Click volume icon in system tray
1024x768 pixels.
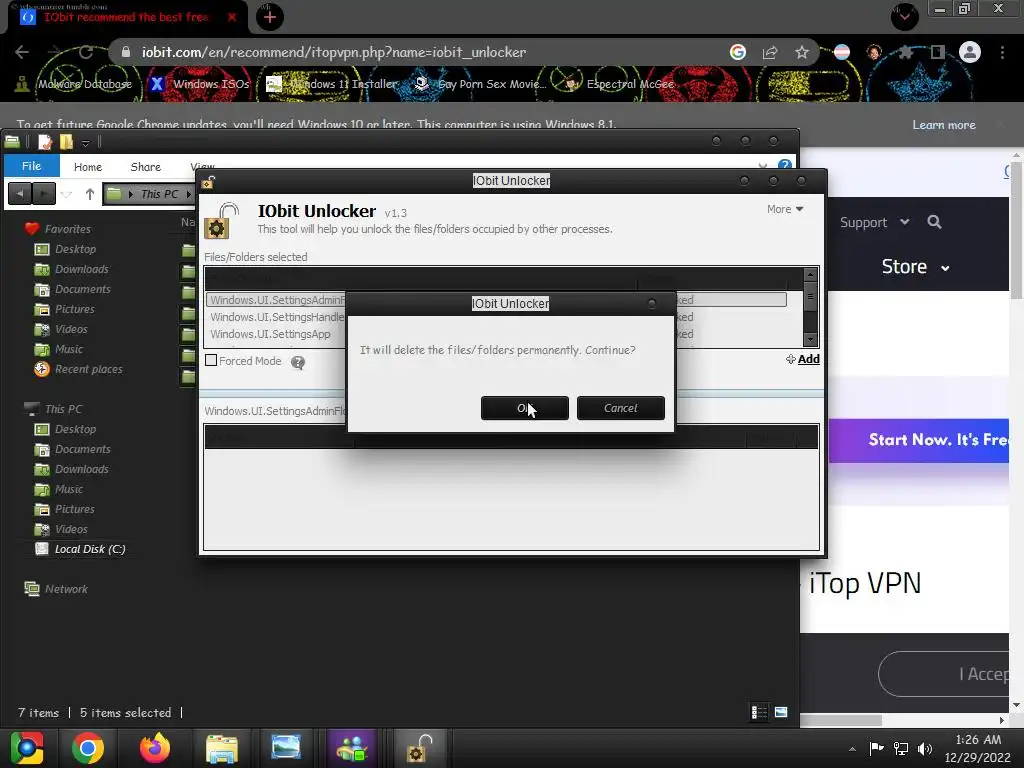(x=925, y=748)
